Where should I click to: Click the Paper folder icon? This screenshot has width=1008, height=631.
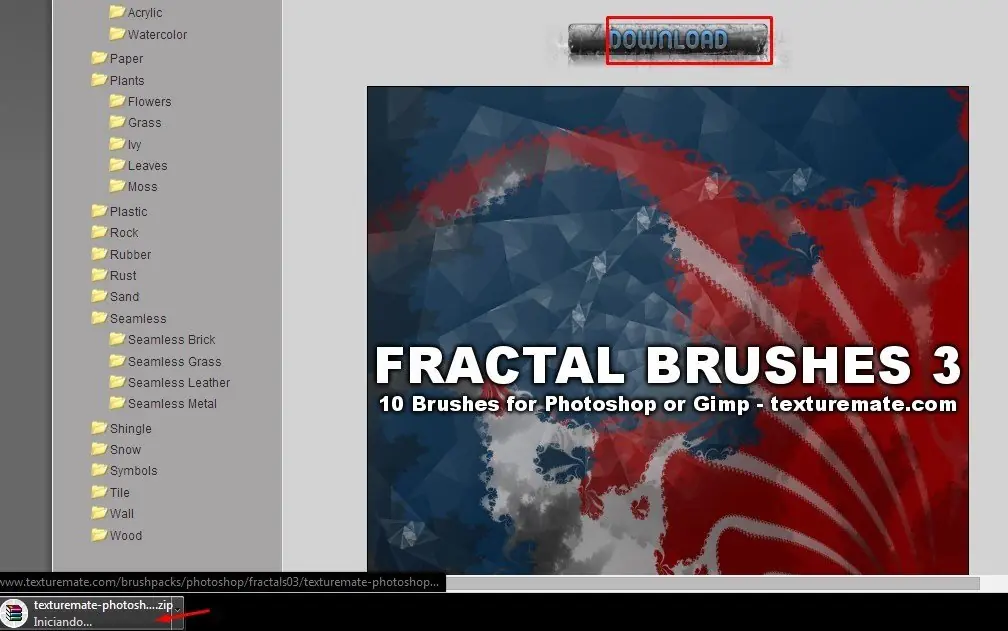pos(99,58)
